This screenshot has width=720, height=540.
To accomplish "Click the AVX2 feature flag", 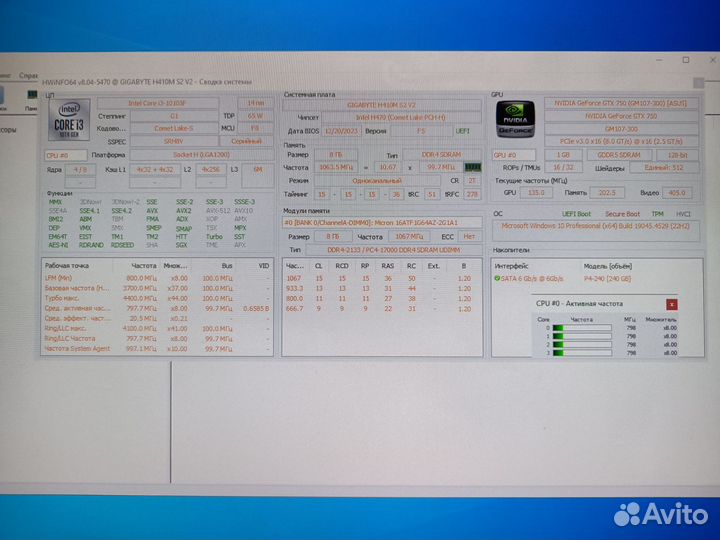I will (184, 210).
